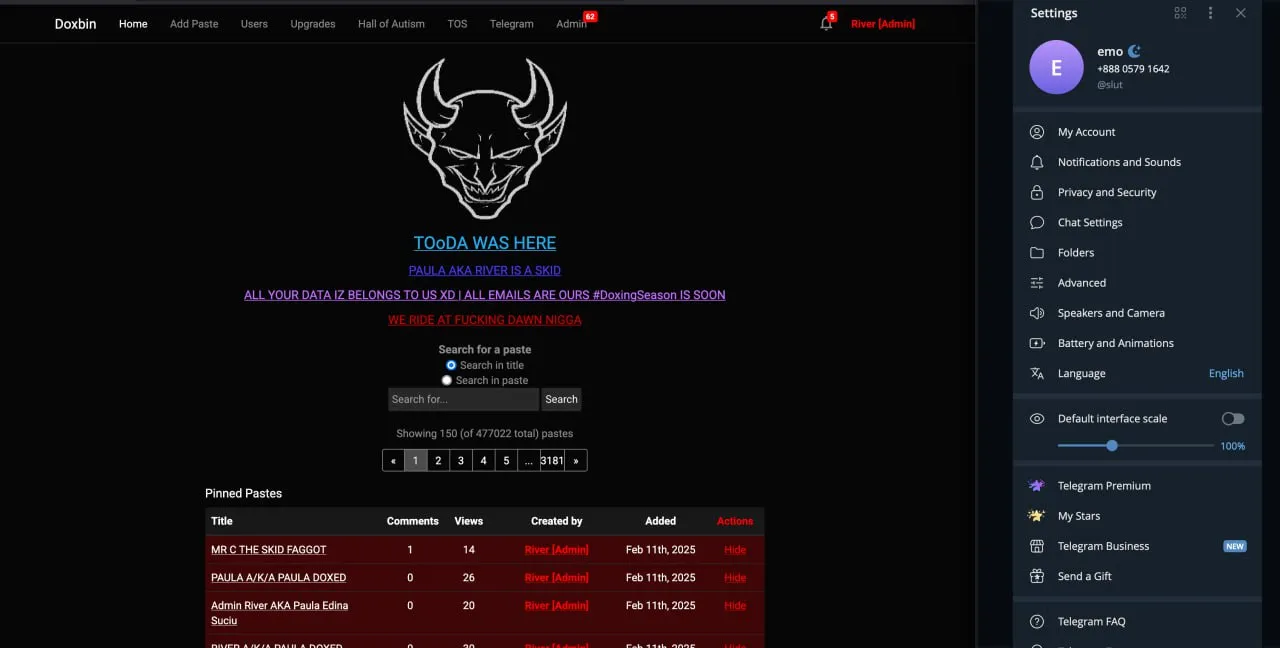Click the My Stars icon
This screenshot has height=648, width=1280.
1037,516
